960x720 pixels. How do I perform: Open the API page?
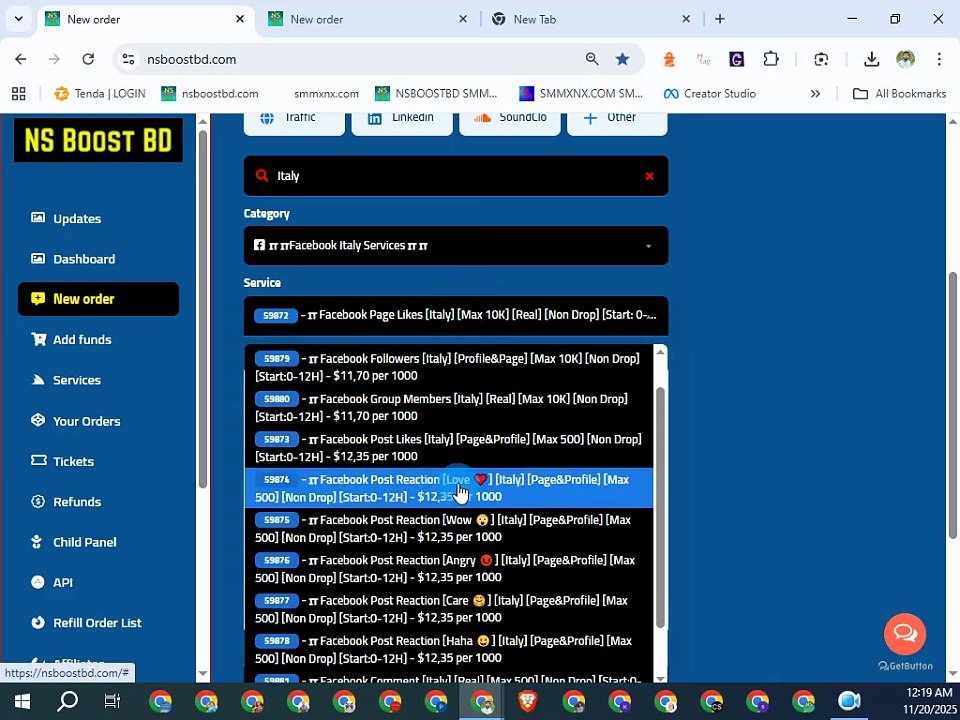(x=52, y=582)
